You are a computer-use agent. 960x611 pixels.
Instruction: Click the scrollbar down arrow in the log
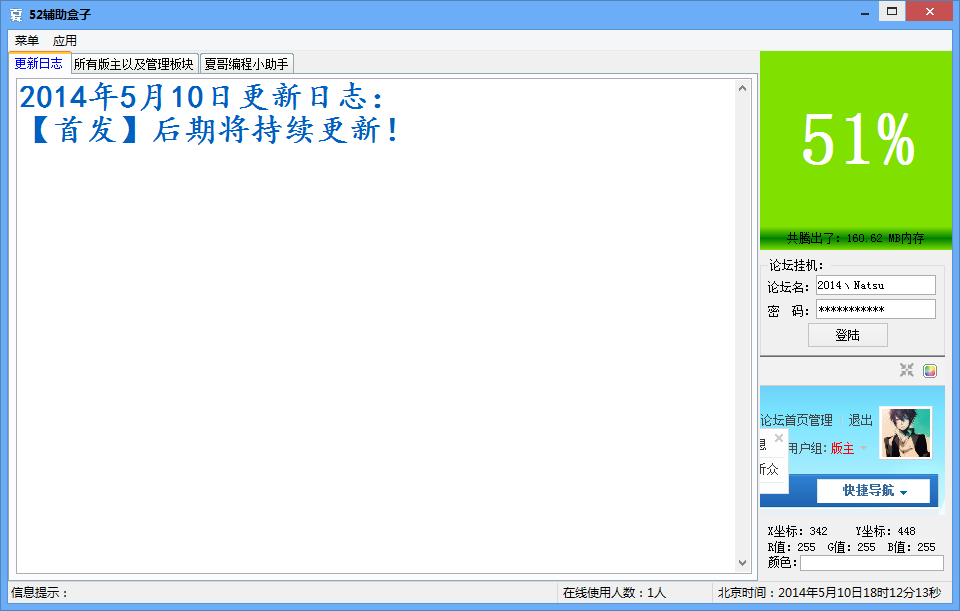pyautogui.click(x=742, y=563)
